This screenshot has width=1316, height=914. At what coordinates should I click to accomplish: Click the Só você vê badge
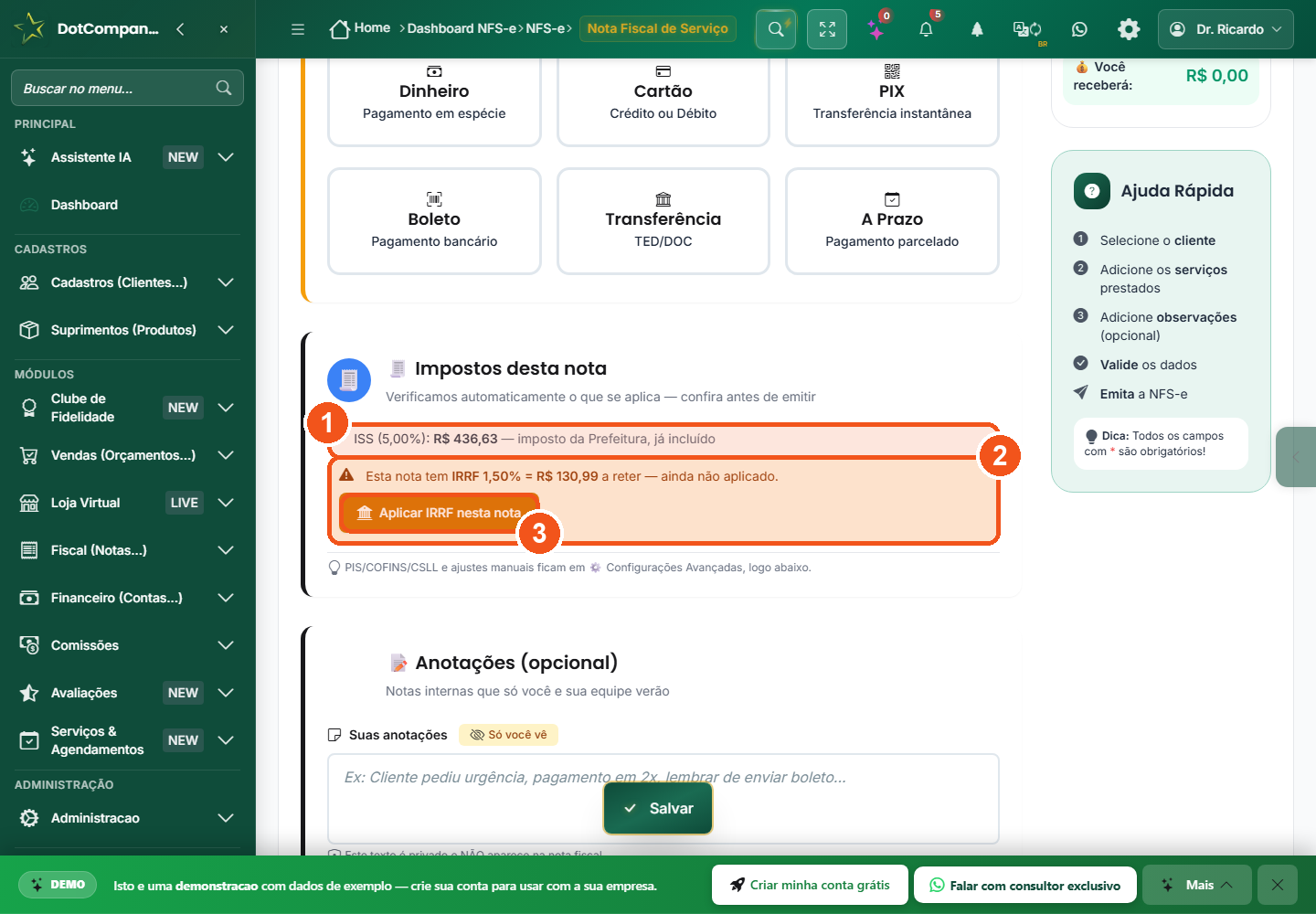point(508,735)
